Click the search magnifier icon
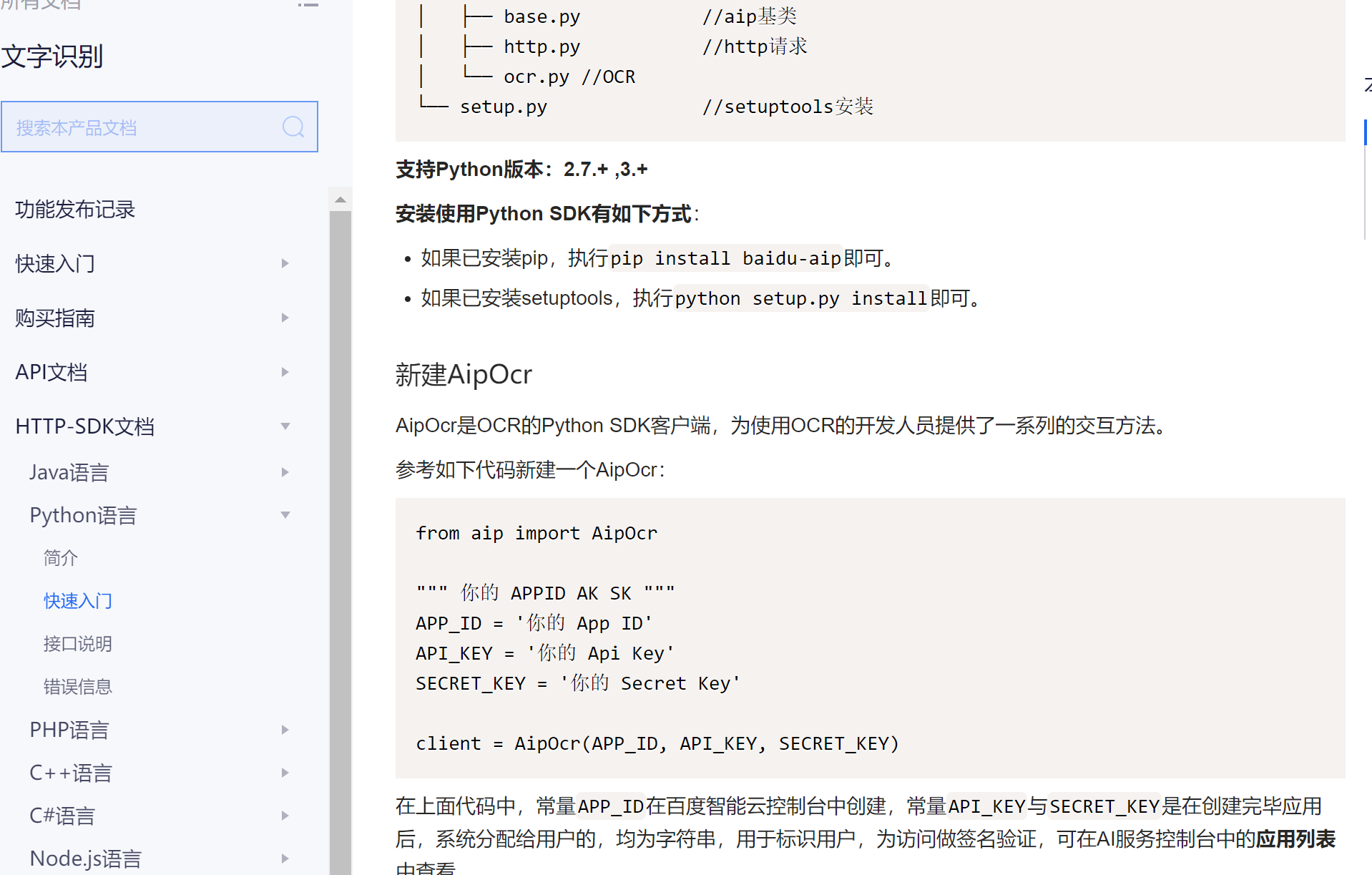Screen dimensions: 1372x875 pos(293,127)
